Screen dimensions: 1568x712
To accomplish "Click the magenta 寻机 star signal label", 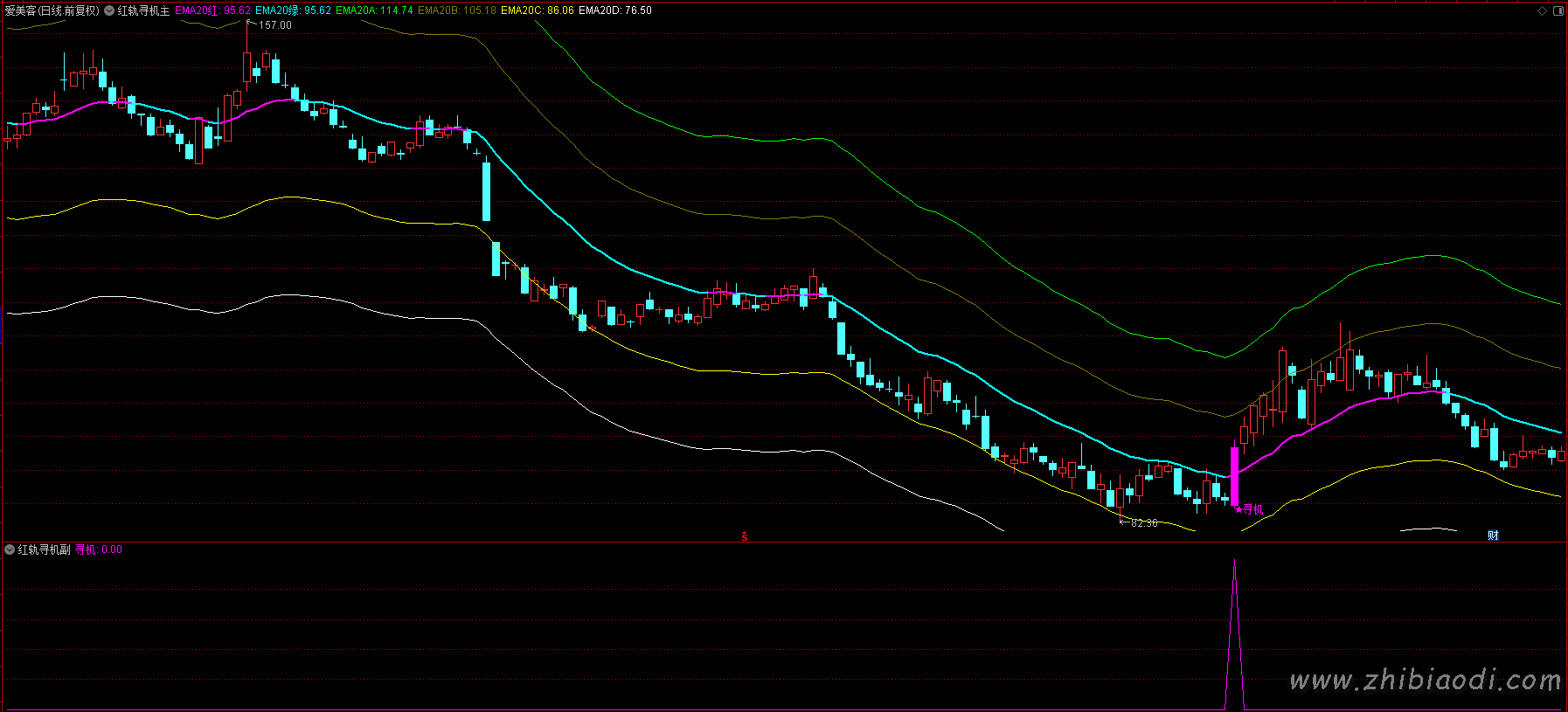I will coord(1250,509).
